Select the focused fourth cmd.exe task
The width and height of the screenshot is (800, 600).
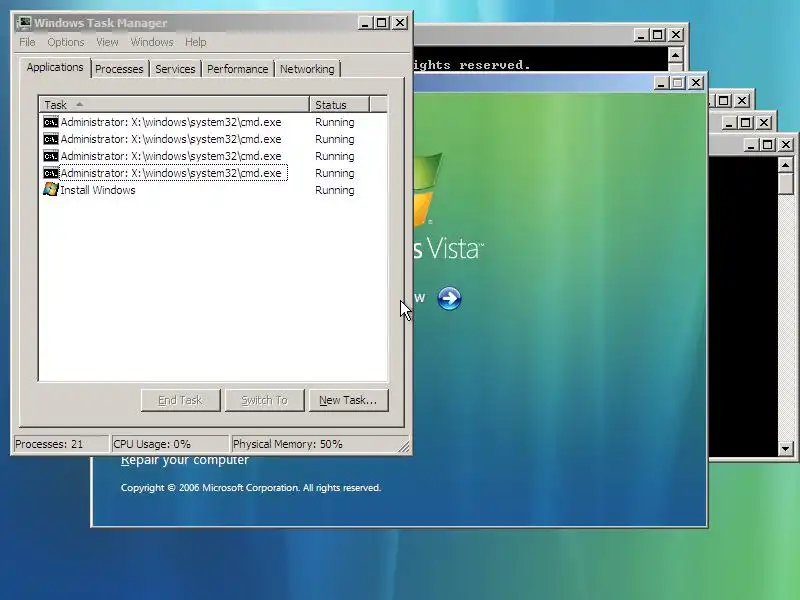[173, 173]
